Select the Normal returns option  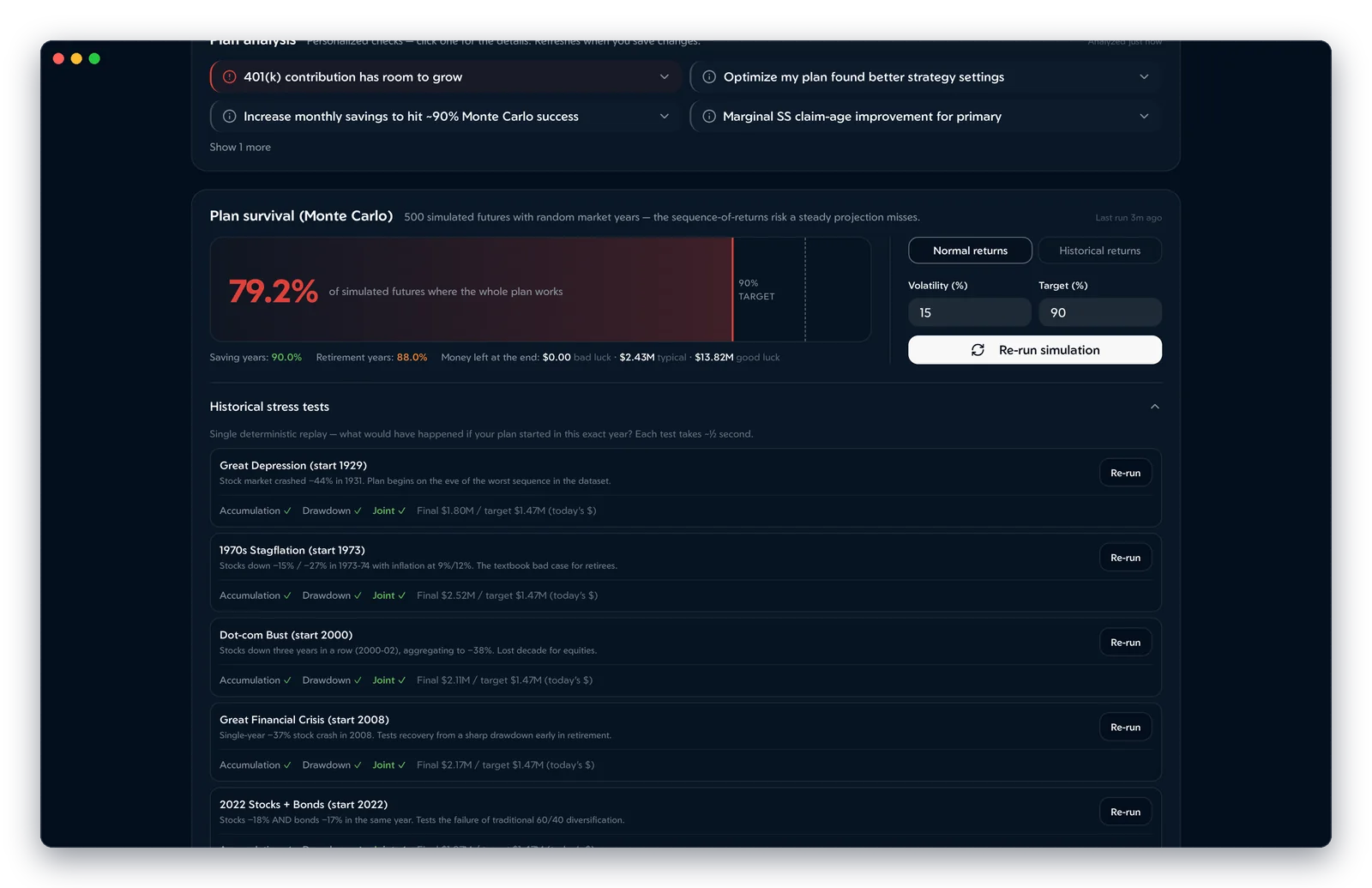(x=970, y=251)
